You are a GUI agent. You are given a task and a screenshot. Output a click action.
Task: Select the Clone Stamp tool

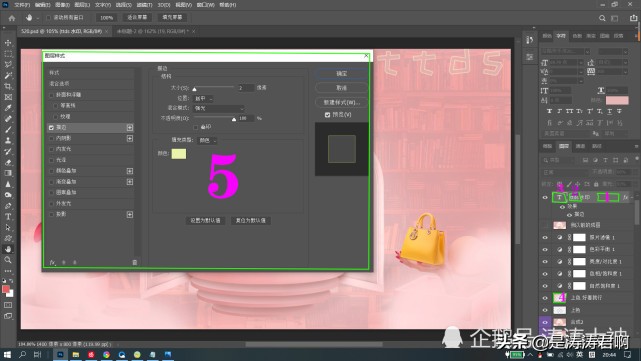pos(8,141)
